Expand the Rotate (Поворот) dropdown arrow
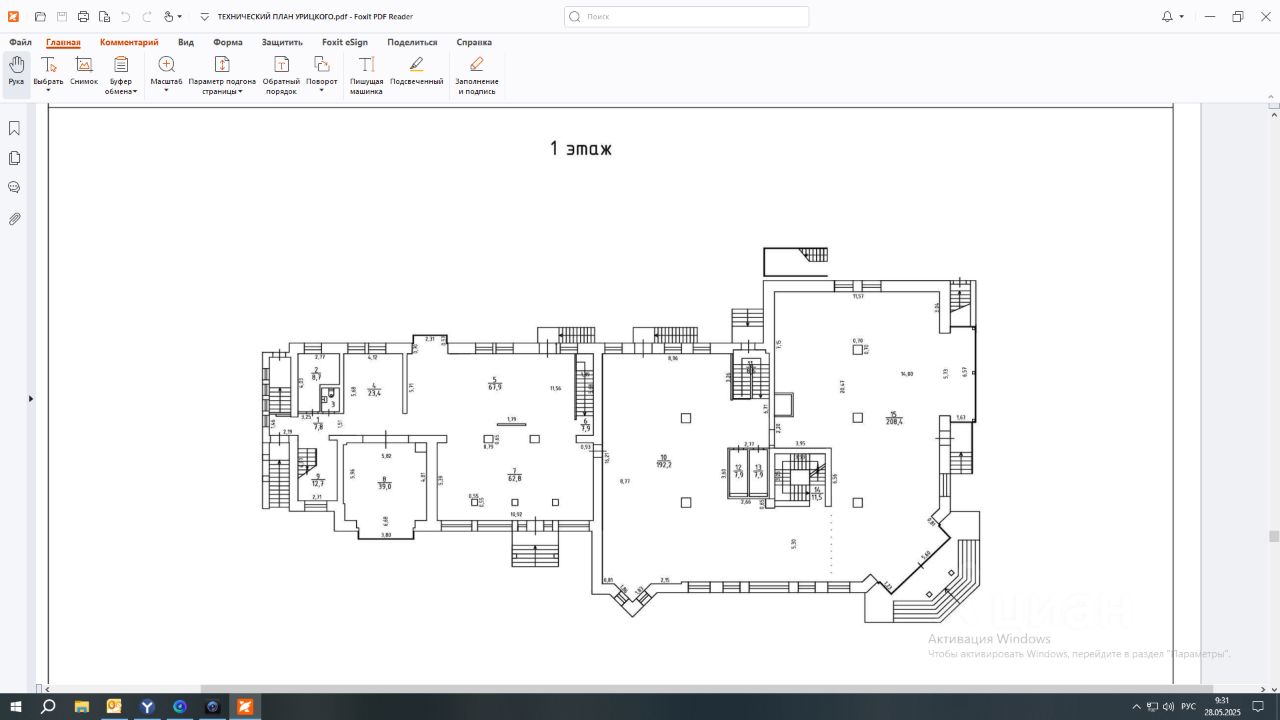1280x720 pixels. coord(321,91)
